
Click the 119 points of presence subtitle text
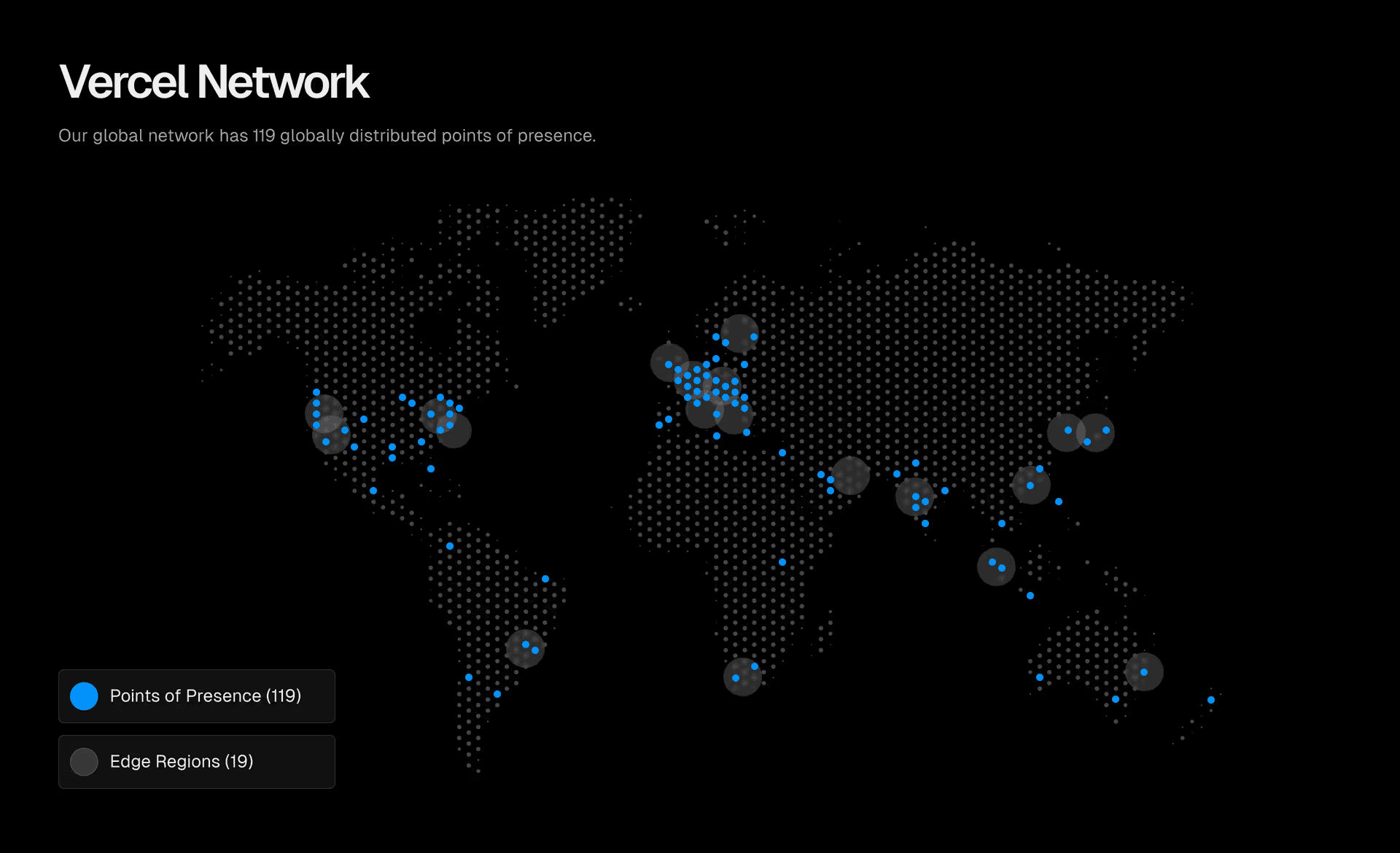click(x=327, y=135)
